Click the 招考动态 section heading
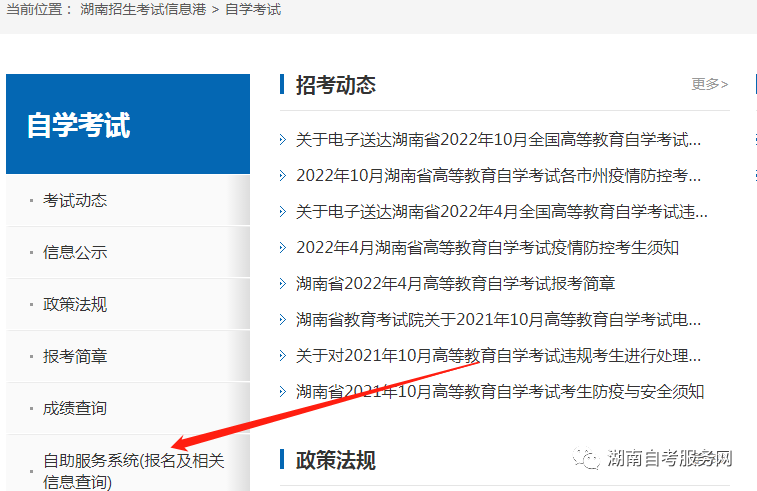757x491 pixels. click(x=336, y=85)
